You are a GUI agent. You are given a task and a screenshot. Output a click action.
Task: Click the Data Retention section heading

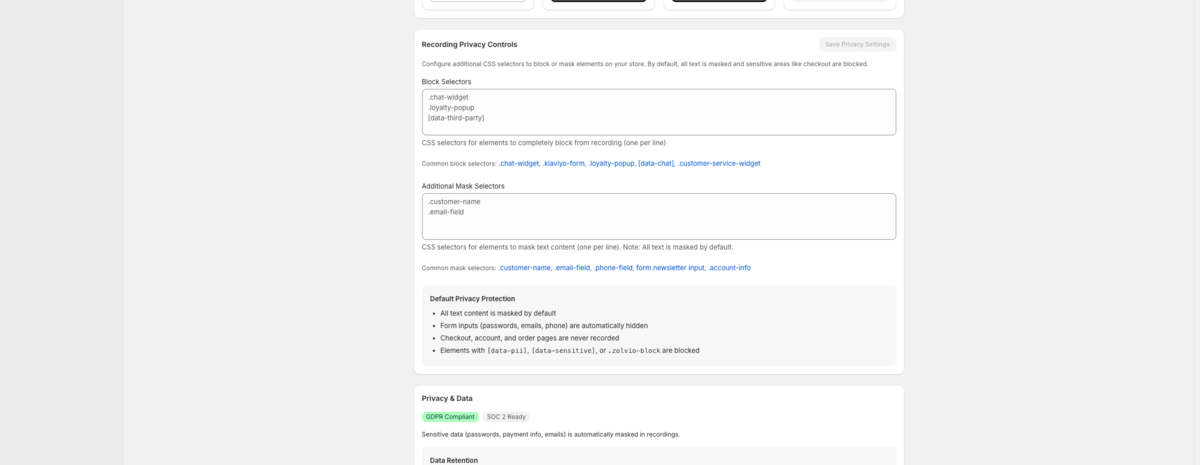[x=453, y=460]
